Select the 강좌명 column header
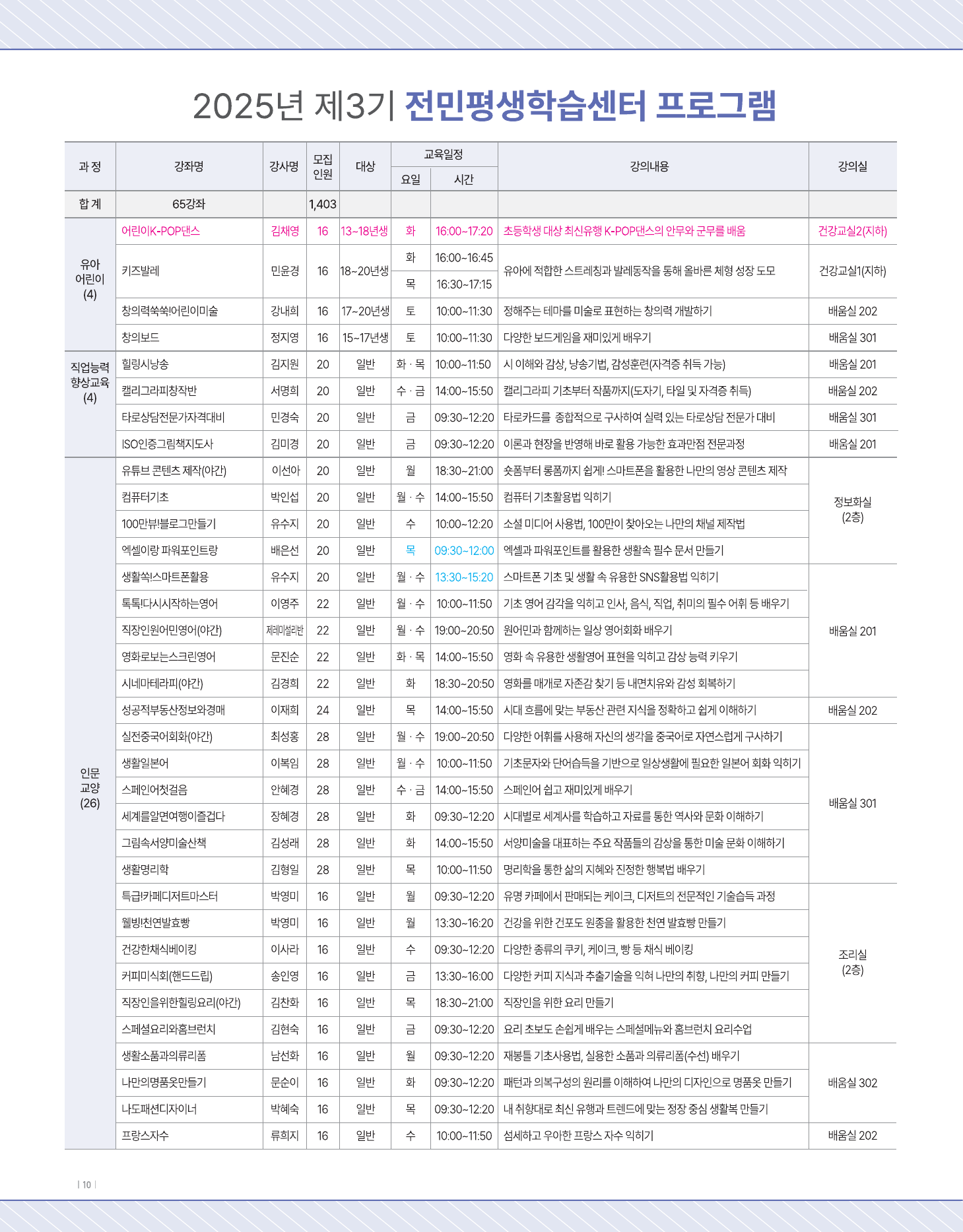Image resolution: width=963 pixels, height=1232 pixels. click(189, 166)
